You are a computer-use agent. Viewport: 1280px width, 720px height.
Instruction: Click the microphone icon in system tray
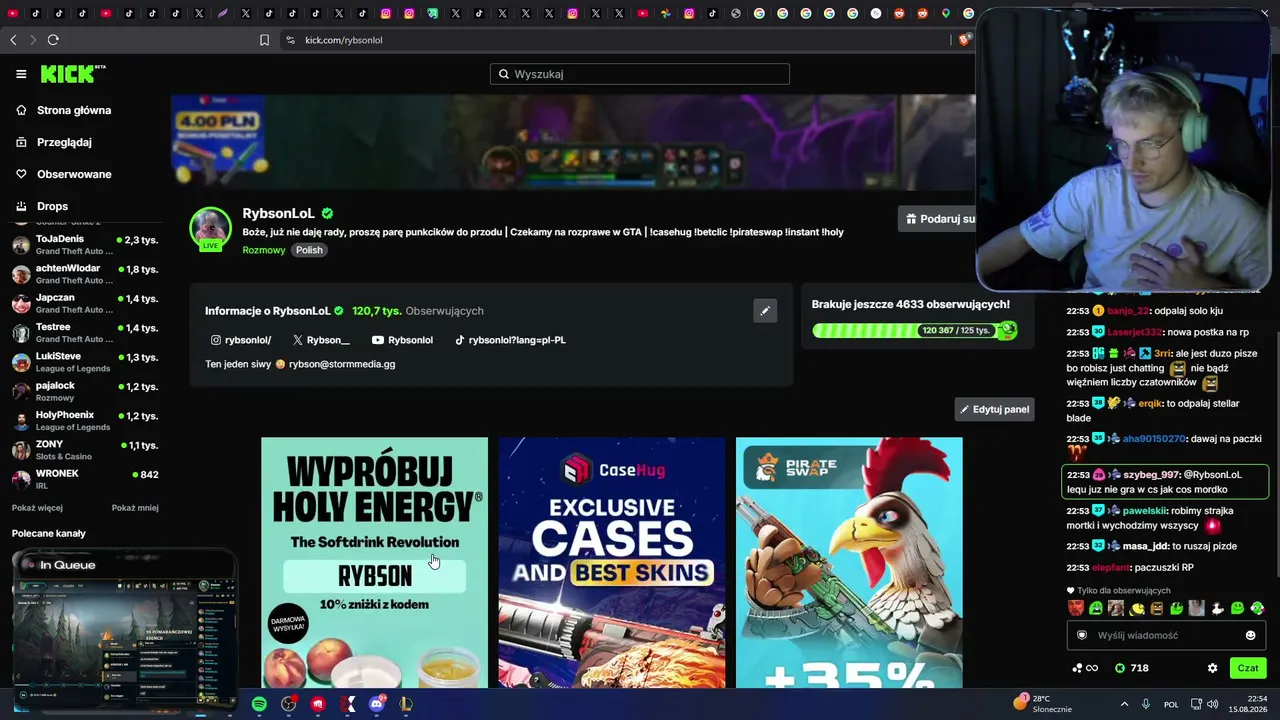click(x=1146, y=704)
